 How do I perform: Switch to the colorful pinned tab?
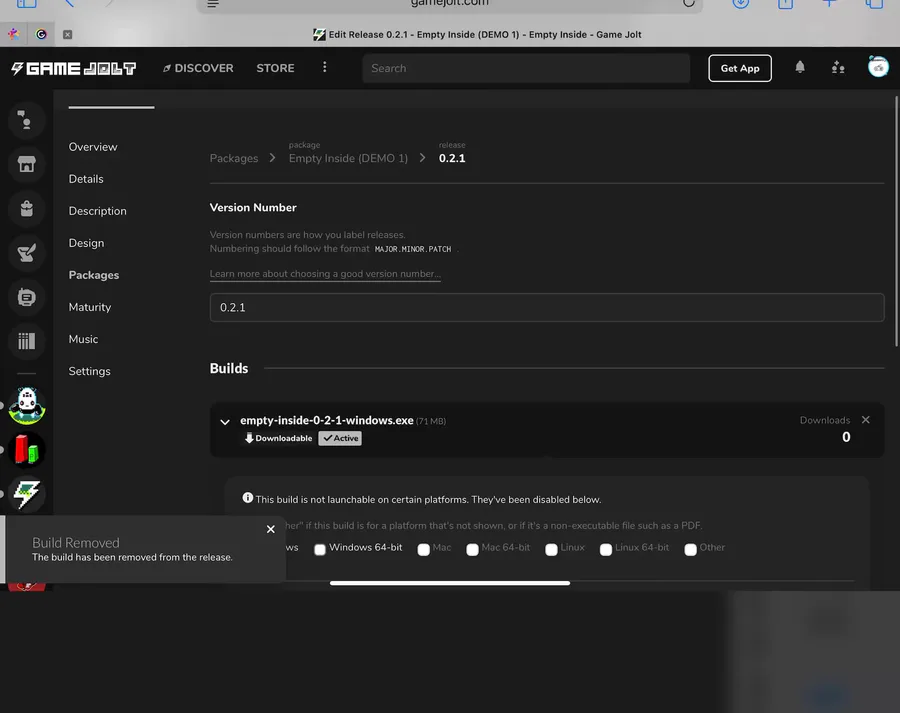point(13,34)
